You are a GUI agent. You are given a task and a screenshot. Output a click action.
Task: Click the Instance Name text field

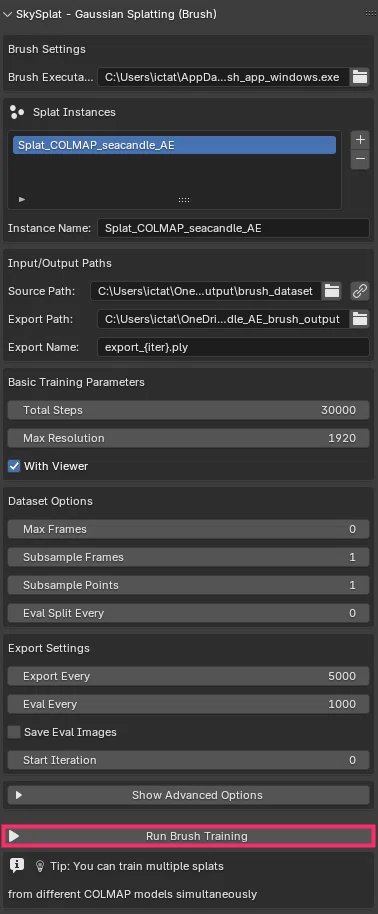pyautogui.click(x=233, y=228)
